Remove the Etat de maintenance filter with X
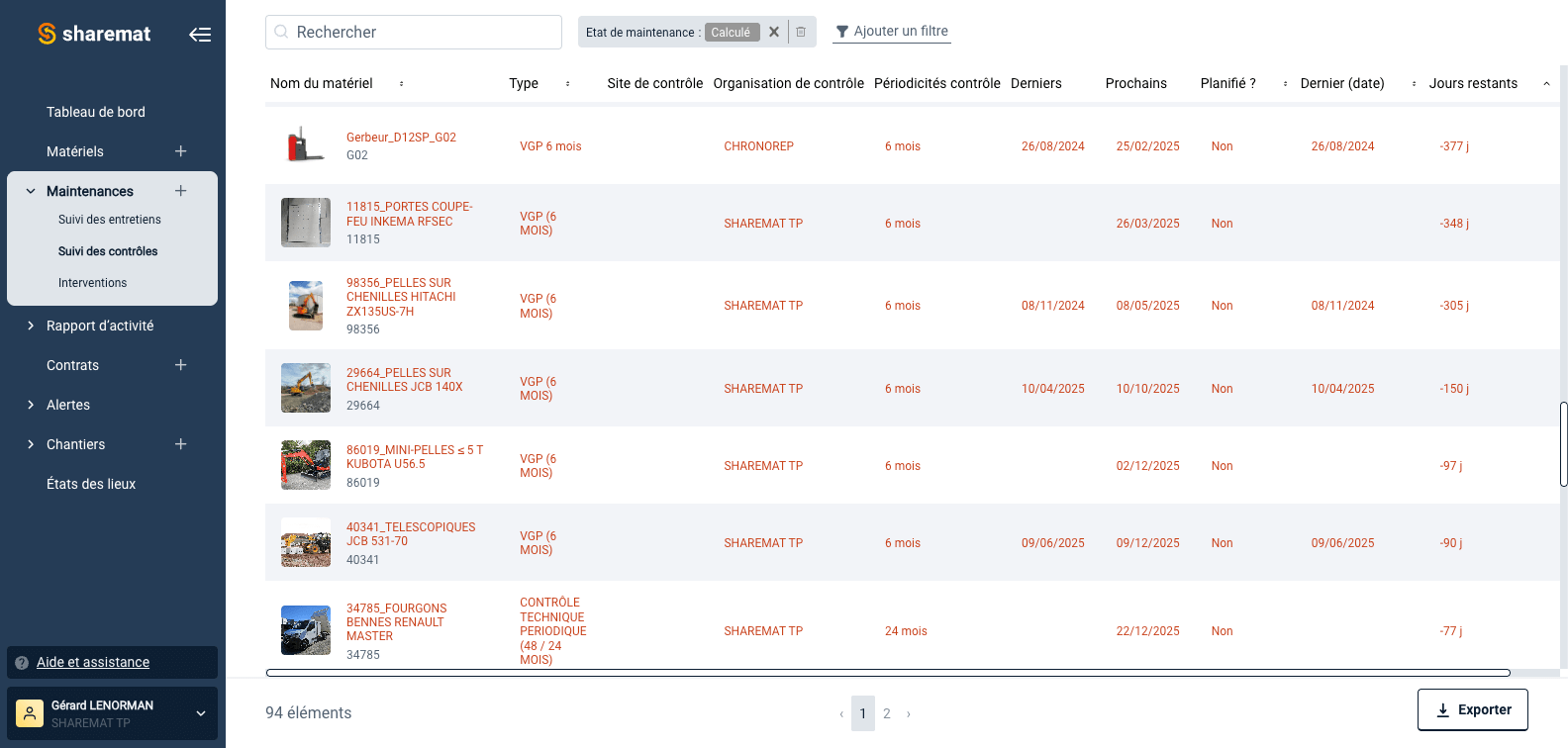 pos(774,32)
